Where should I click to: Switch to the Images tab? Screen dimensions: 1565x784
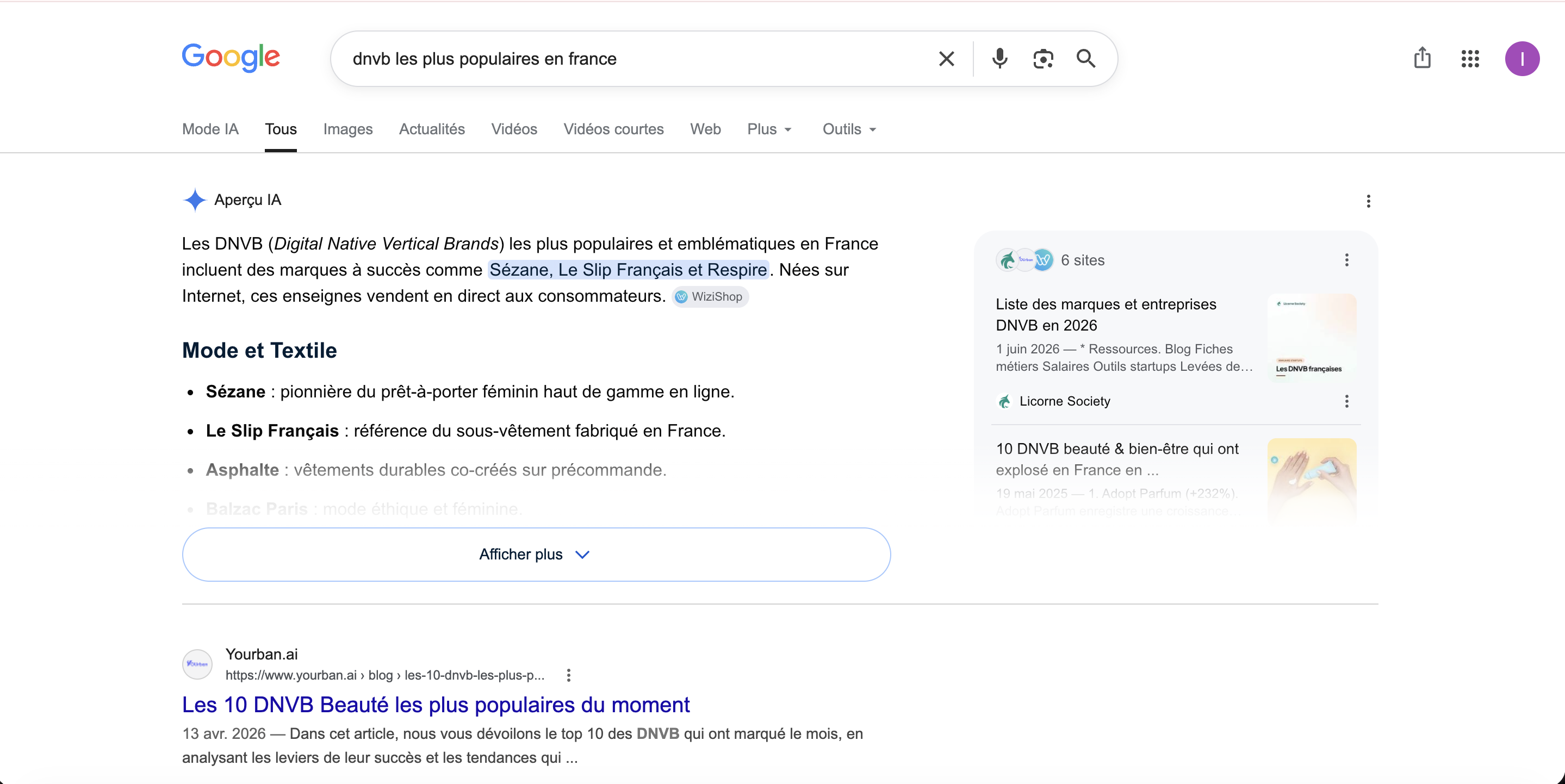click(x=347, y=129)
